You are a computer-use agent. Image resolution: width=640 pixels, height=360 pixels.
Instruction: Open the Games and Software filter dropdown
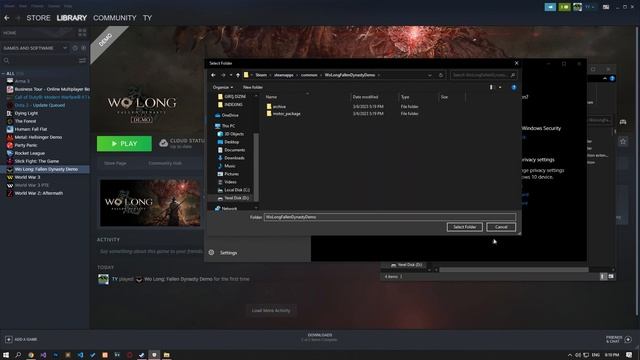click(35, 48)
